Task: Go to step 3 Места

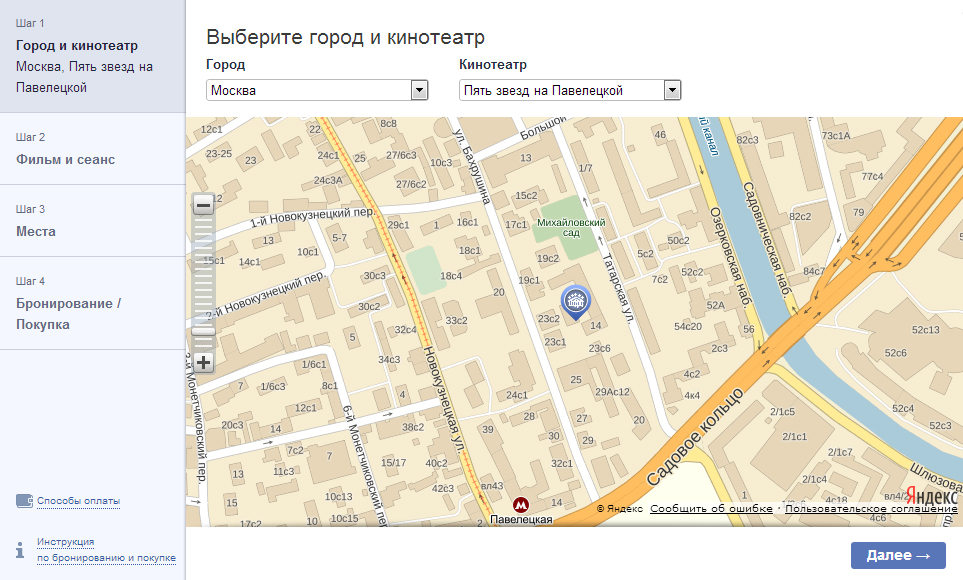Action: click(93, 221)
